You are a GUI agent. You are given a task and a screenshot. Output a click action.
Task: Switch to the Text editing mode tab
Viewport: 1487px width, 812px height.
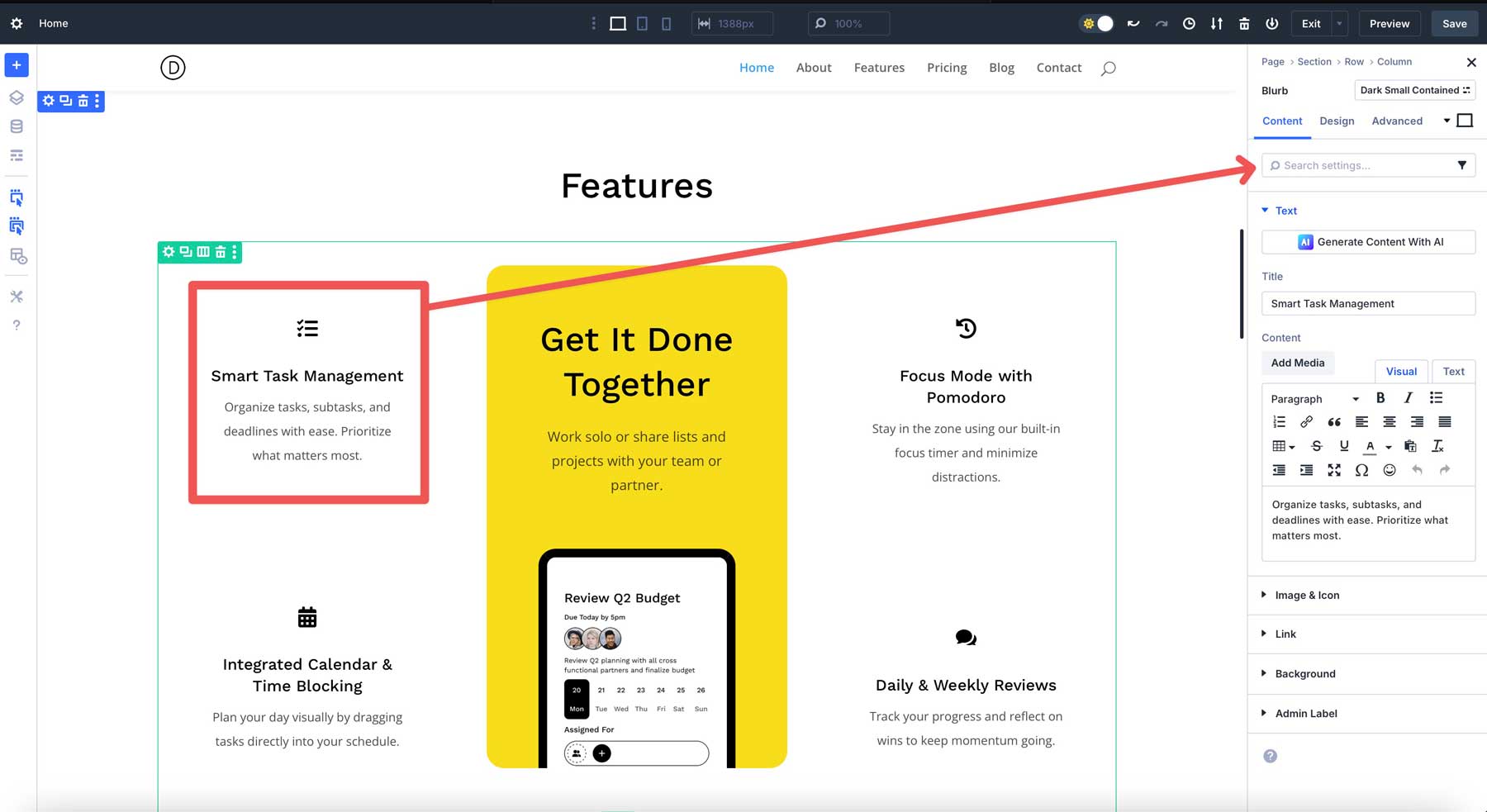coord(1453,371)
